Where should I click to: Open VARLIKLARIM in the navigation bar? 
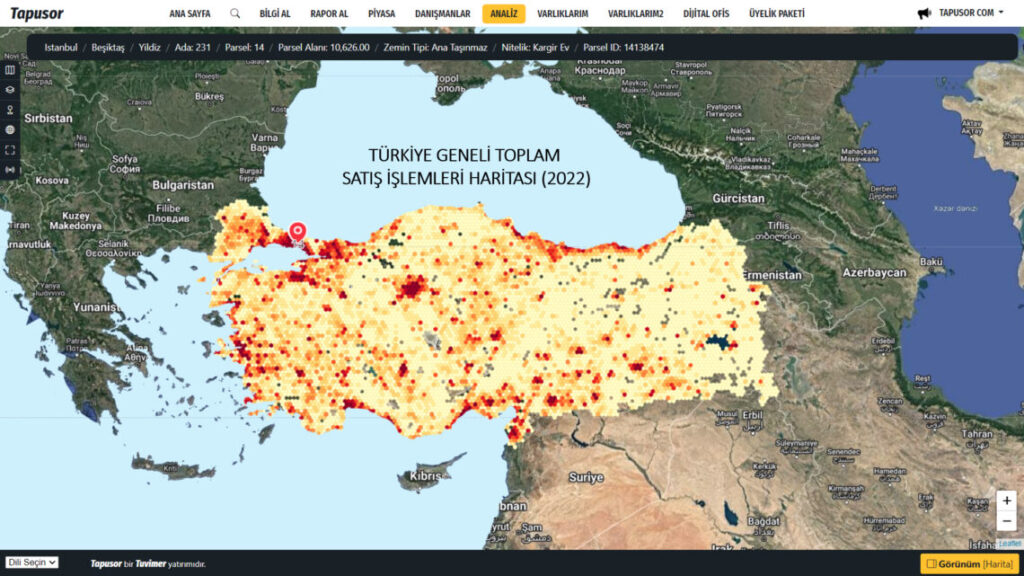pos(563,14)
